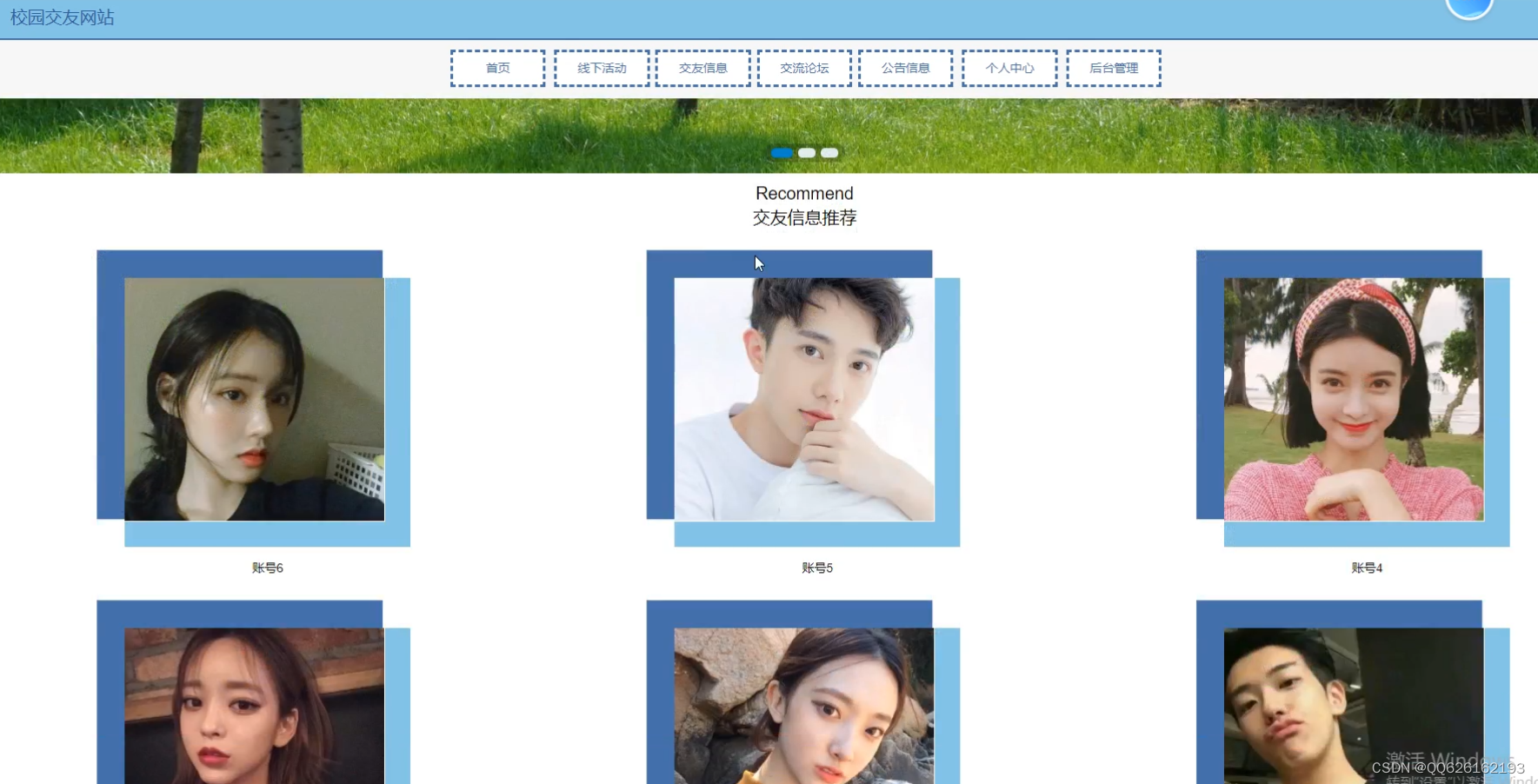This screenshot has width=1538, height=784.
Task: Click the round avatar icon in the header
Action: [x=1469, y=7]
